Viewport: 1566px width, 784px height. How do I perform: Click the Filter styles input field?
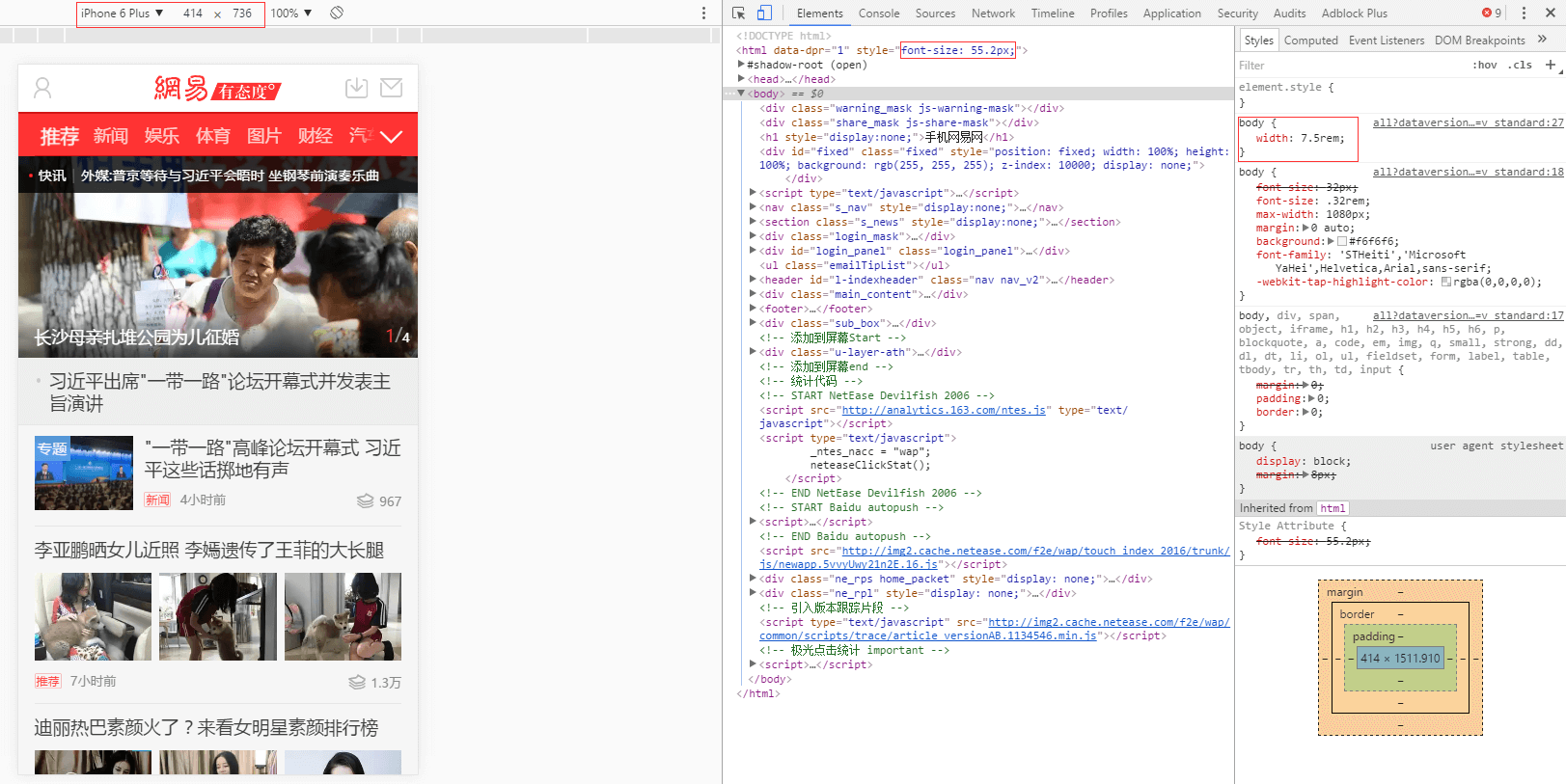1351,65
